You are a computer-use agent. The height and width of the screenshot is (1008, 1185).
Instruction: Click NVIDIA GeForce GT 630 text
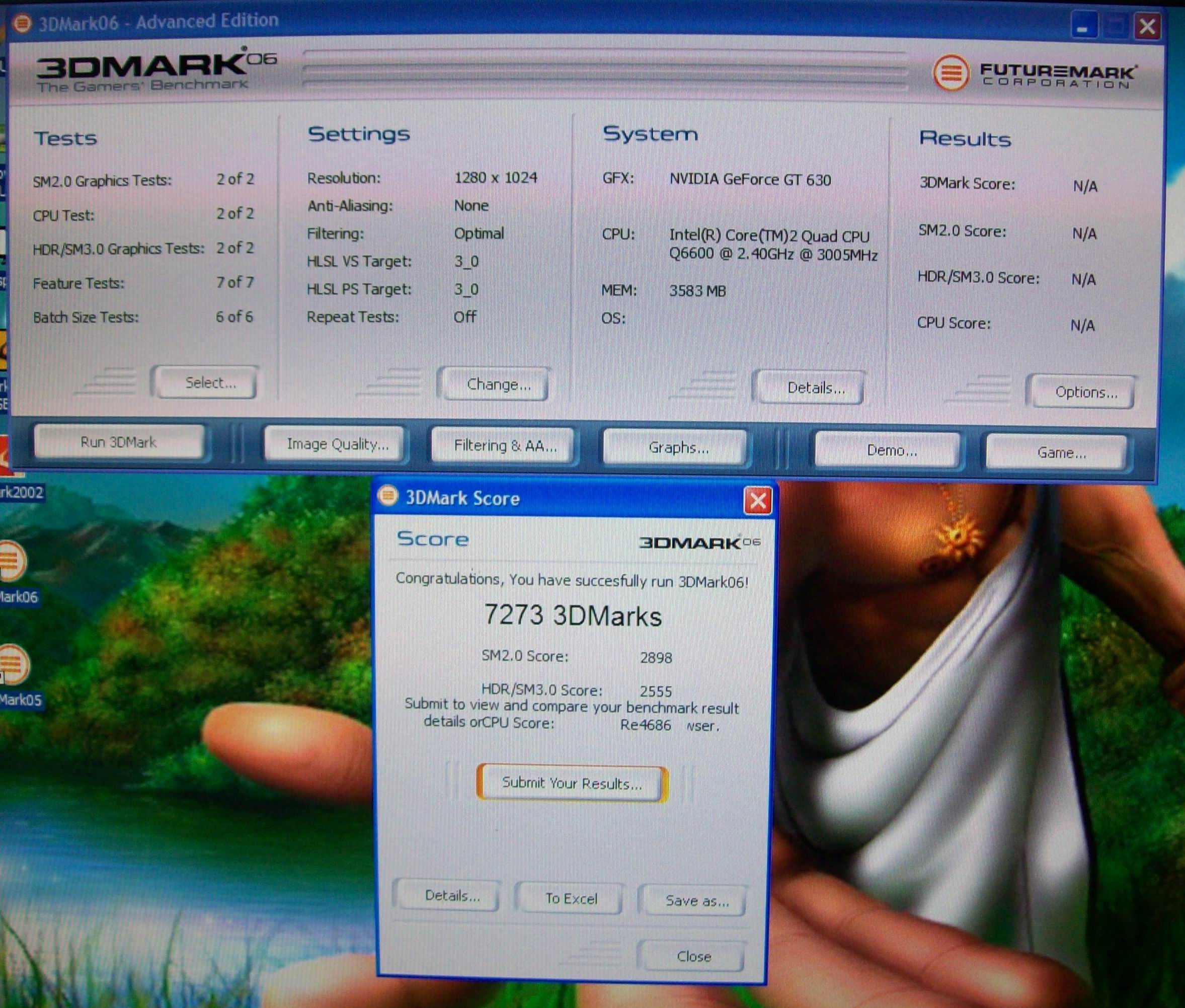click(750, 180)
